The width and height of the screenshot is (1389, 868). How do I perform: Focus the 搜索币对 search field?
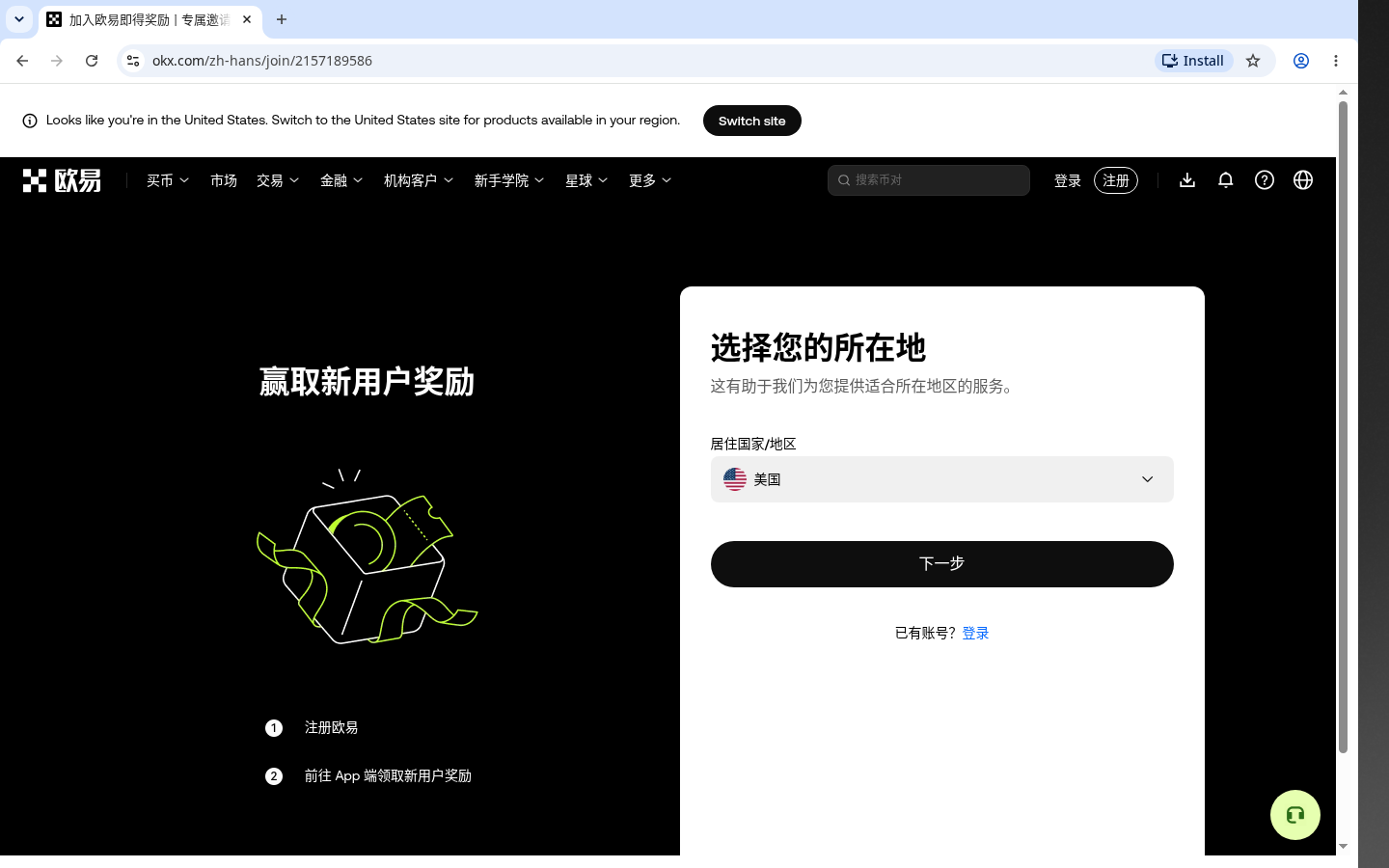929,180
